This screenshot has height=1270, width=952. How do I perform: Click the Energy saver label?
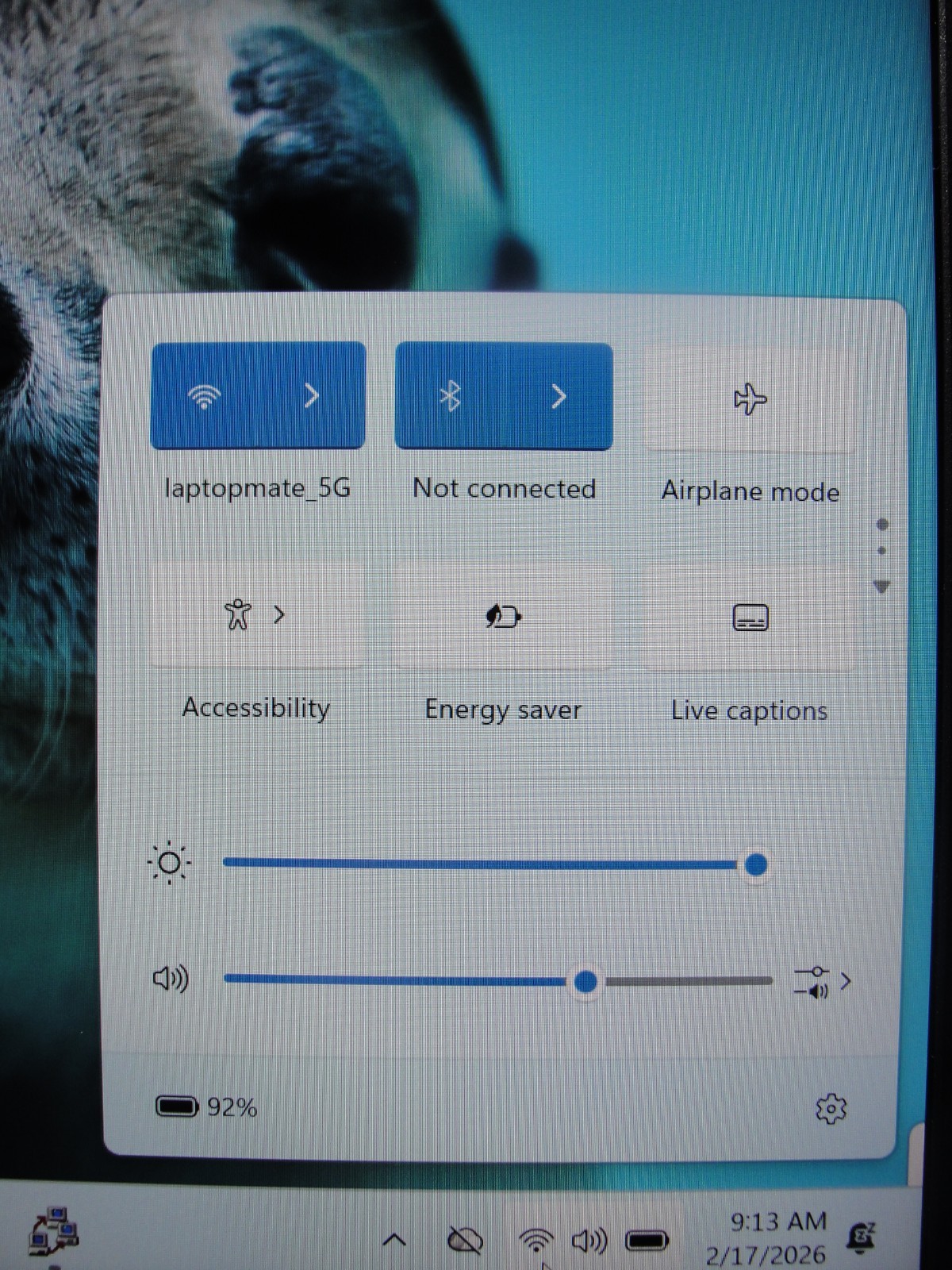pyautogui.click(x=503, y=709)
